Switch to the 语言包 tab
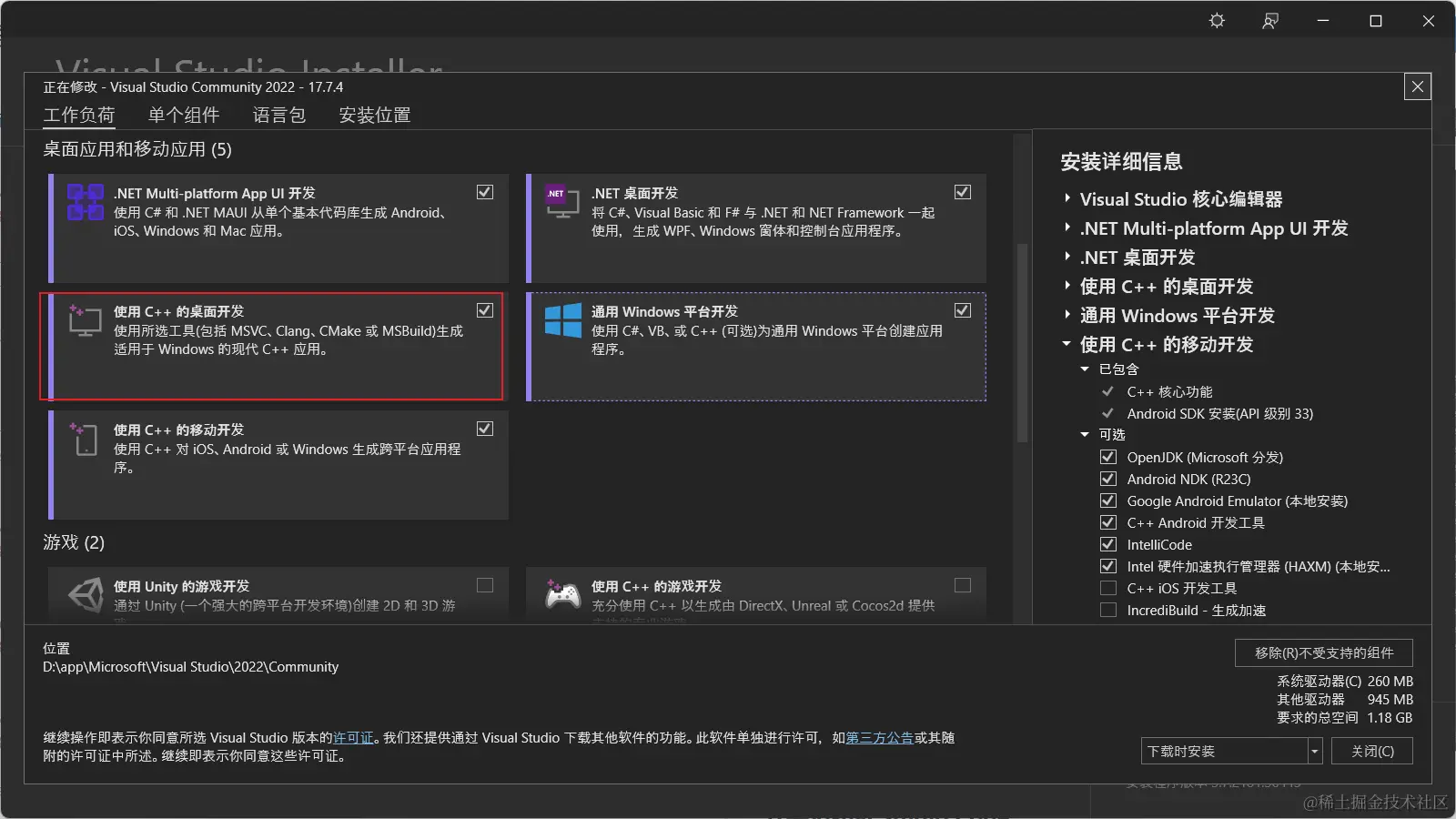Screen dimensions: 1456x819 point(279,115)
